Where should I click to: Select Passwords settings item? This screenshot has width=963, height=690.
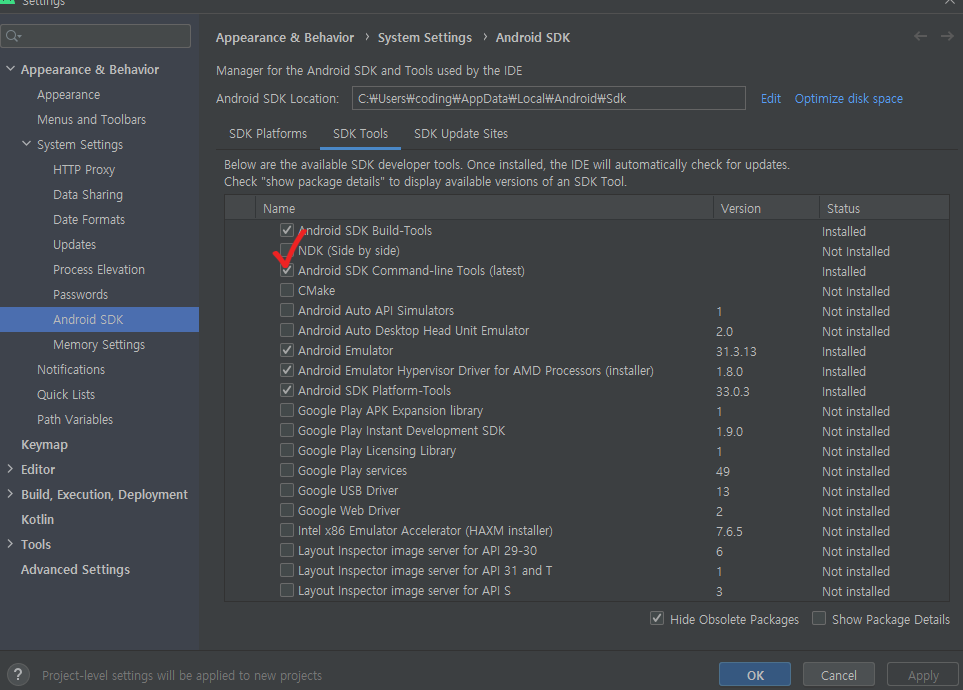coord(80,294)
